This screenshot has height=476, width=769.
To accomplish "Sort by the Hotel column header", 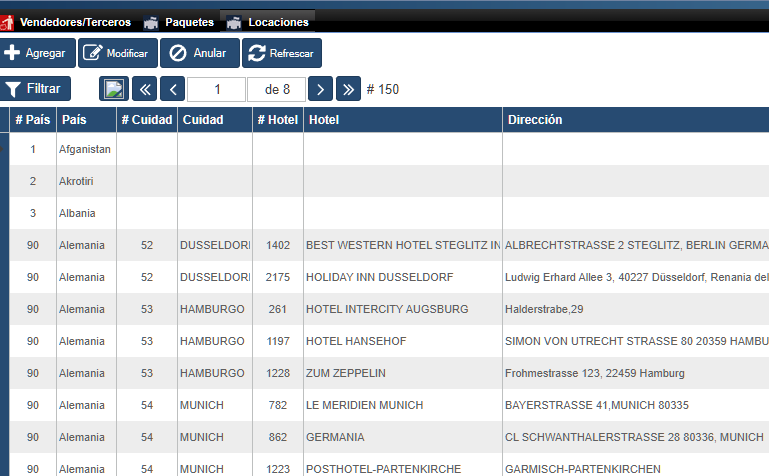I will click(402, 120).
